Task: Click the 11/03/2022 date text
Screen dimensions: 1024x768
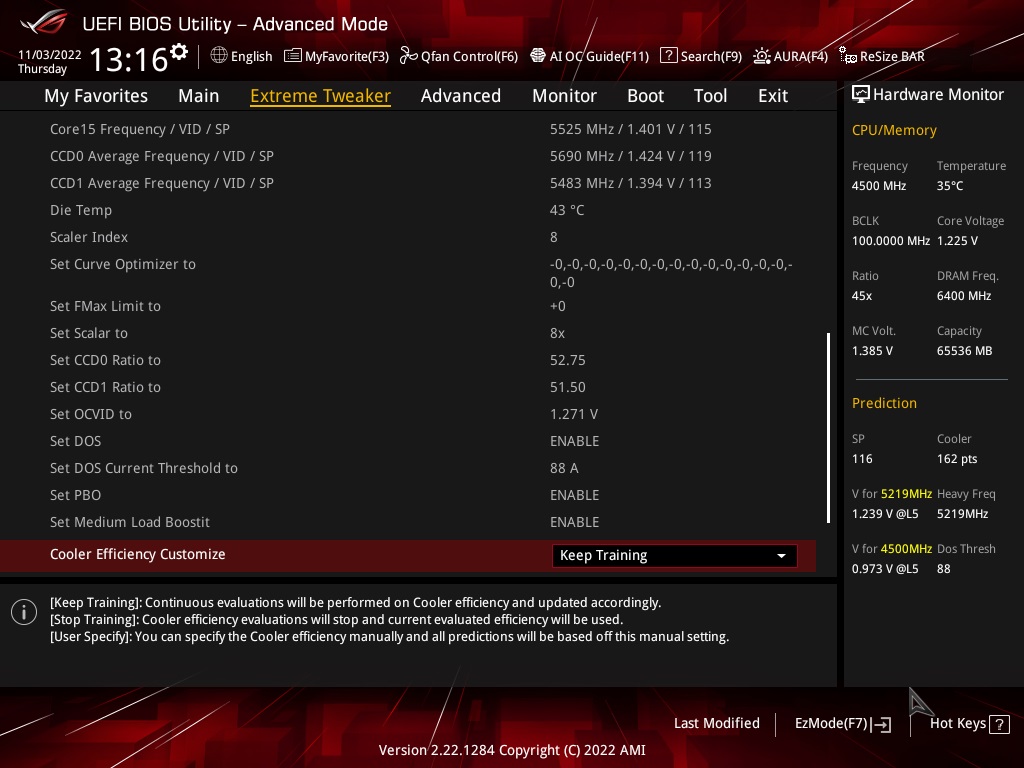Action: tap(50, 55)
